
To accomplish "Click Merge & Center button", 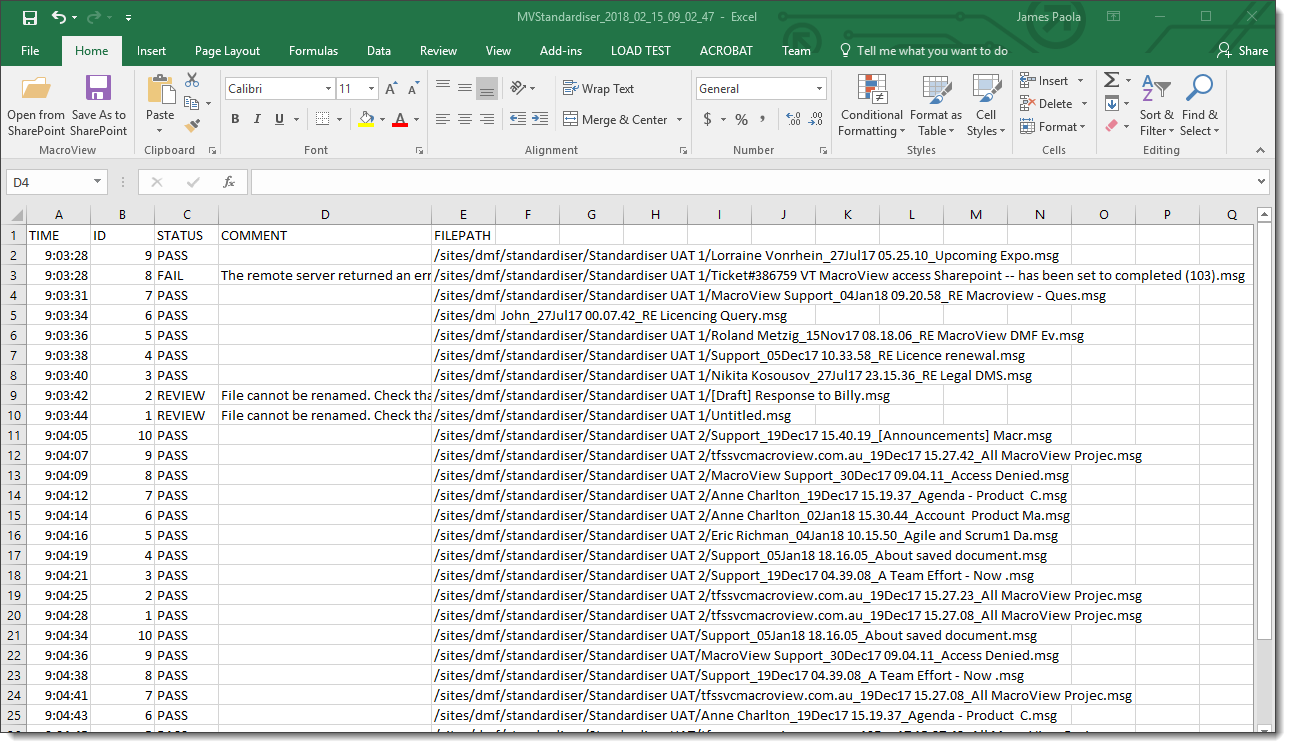I will [x=616, y=120].
